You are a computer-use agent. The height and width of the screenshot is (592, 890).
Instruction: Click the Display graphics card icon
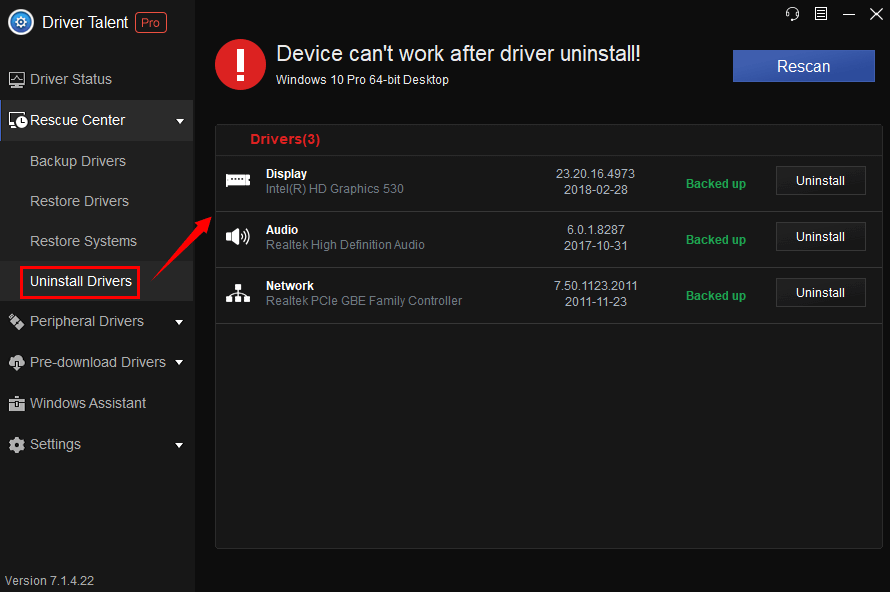[x=238, y=180]
